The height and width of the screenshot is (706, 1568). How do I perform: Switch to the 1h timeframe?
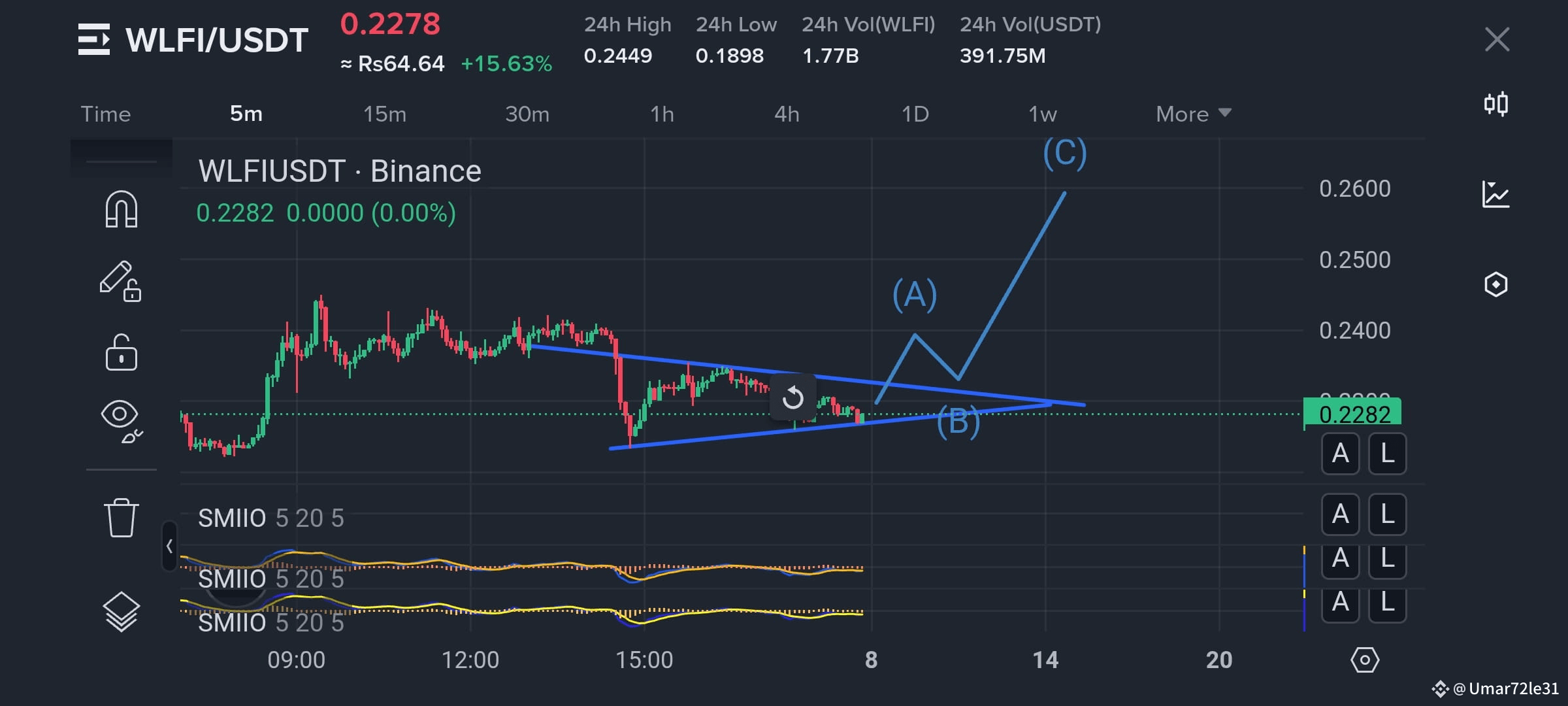[662, 114]
